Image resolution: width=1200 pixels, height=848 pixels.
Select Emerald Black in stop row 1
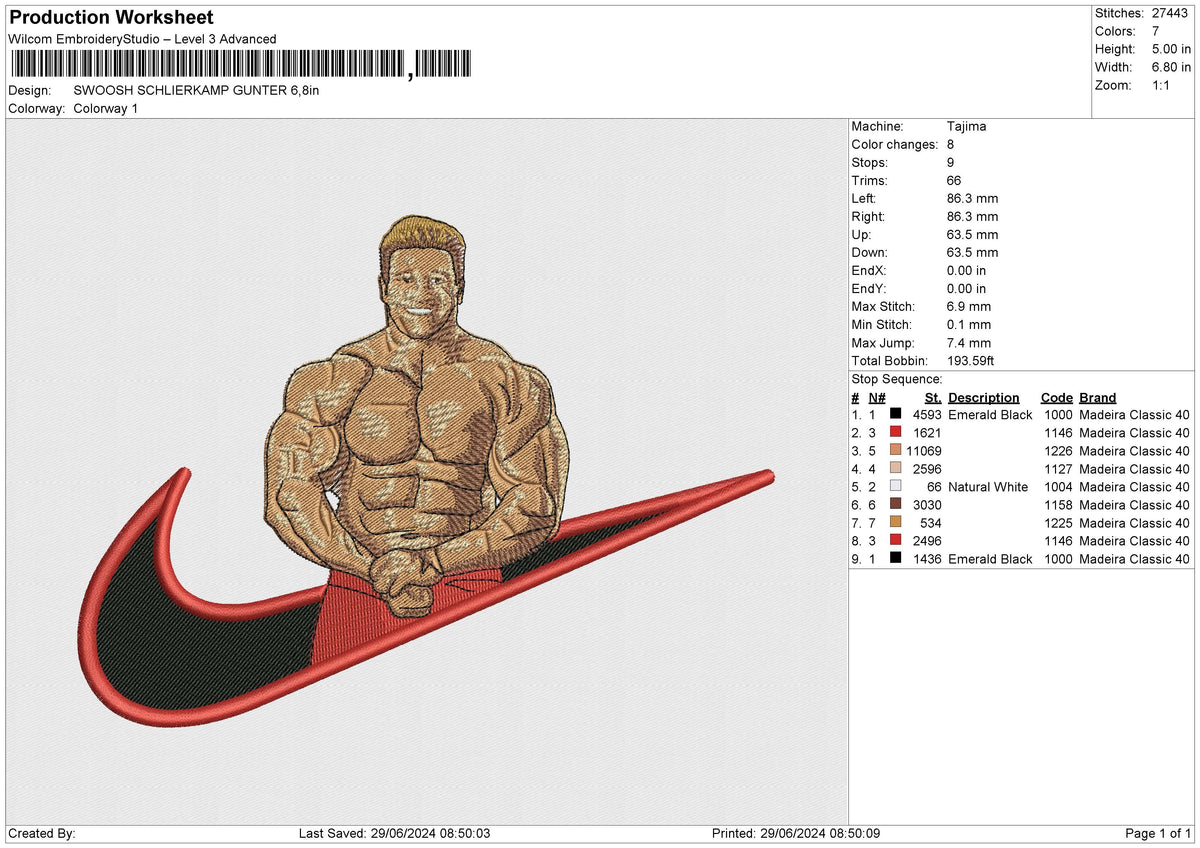tap(990, 415)
